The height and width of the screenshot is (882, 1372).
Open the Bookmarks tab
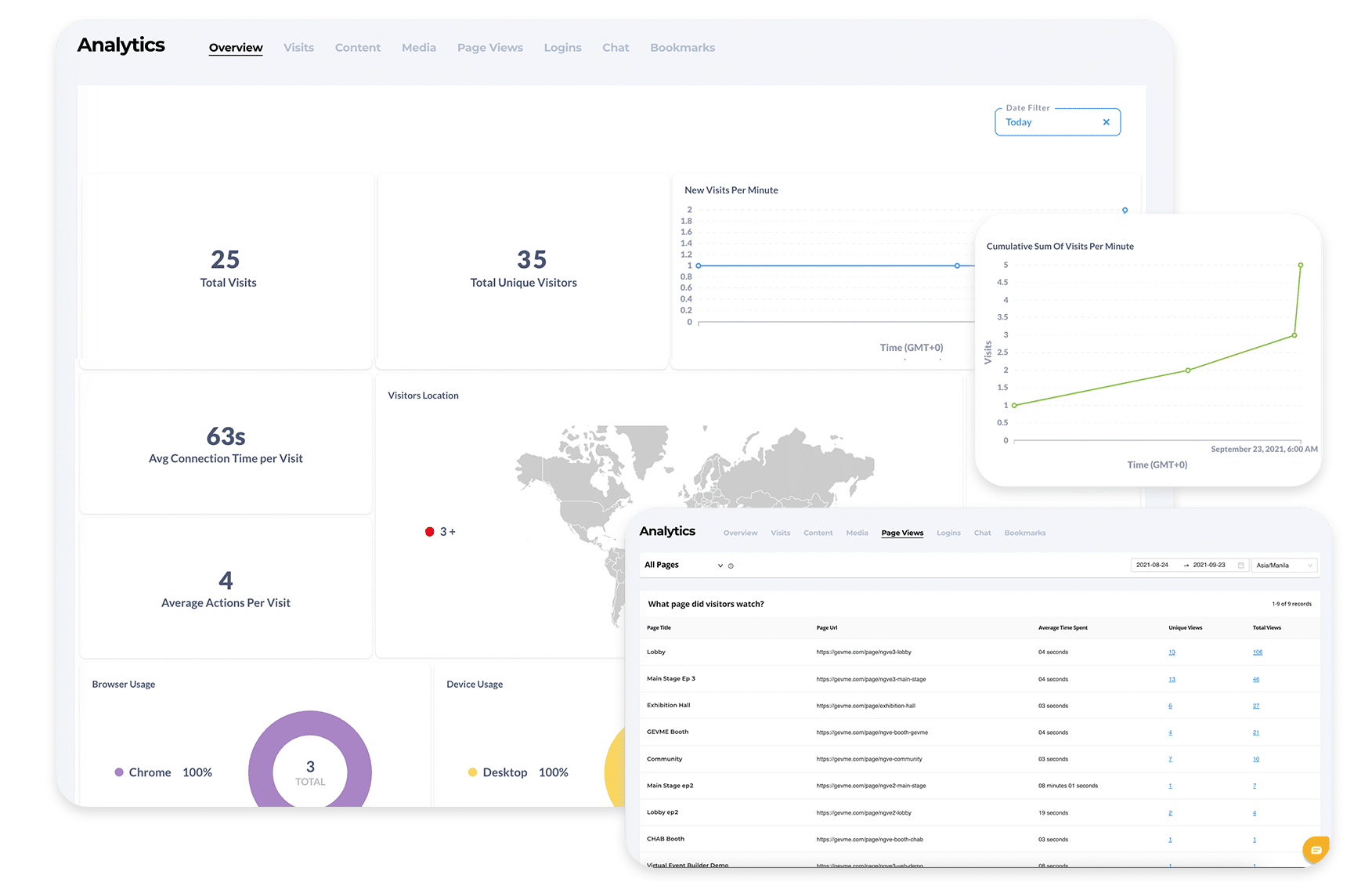[x=682, y=47]
